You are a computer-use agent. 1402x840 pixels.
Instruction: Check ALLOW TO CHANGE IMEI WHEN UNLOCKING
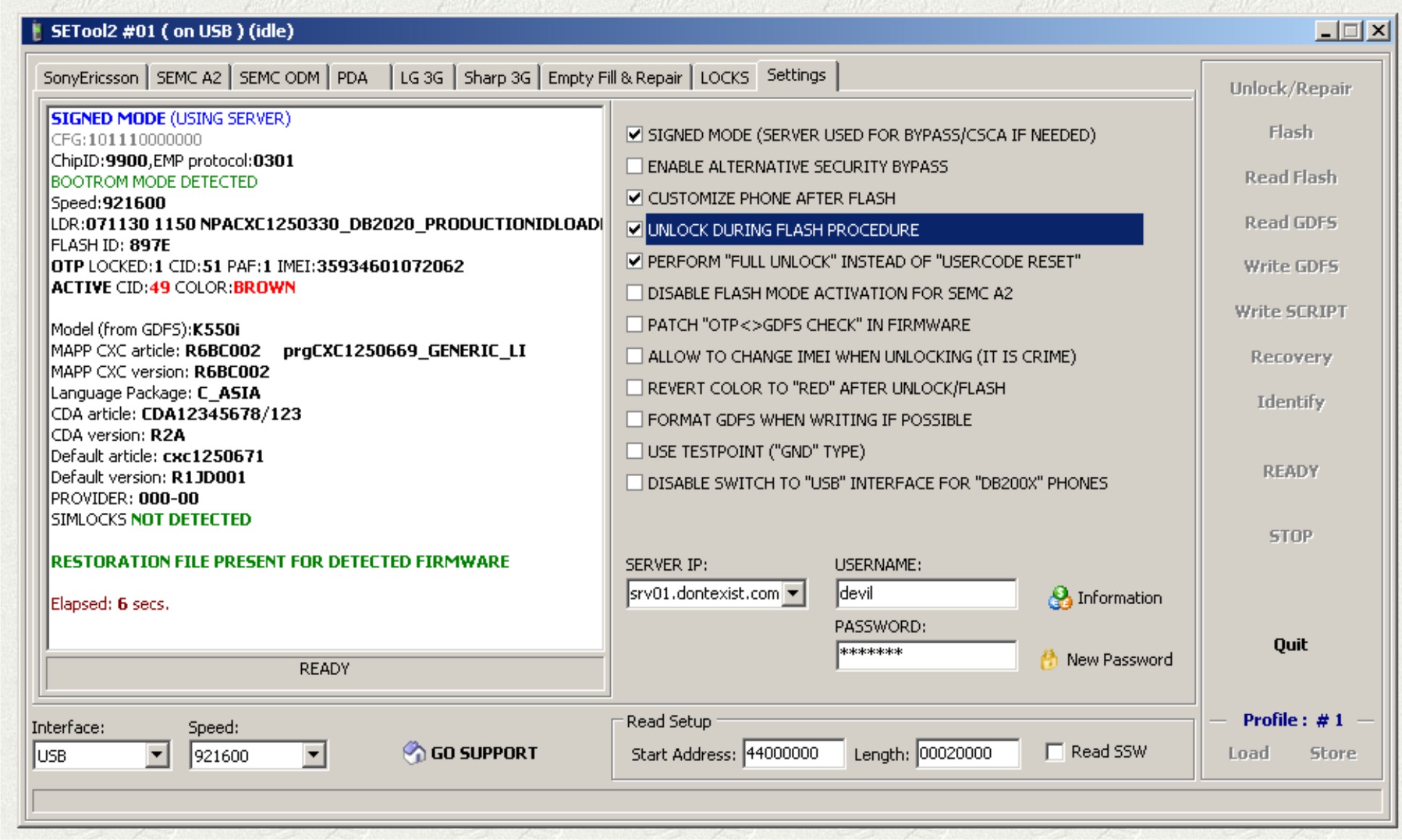click(x=634, y=356)
